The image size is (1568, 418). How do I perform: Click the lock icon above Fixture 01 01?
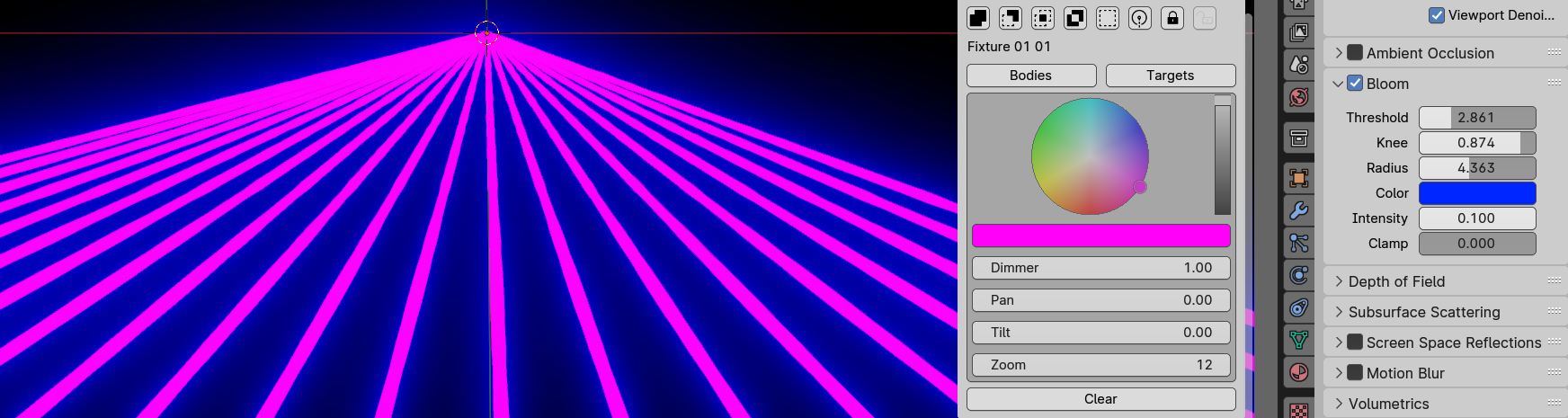[1172, 18]
